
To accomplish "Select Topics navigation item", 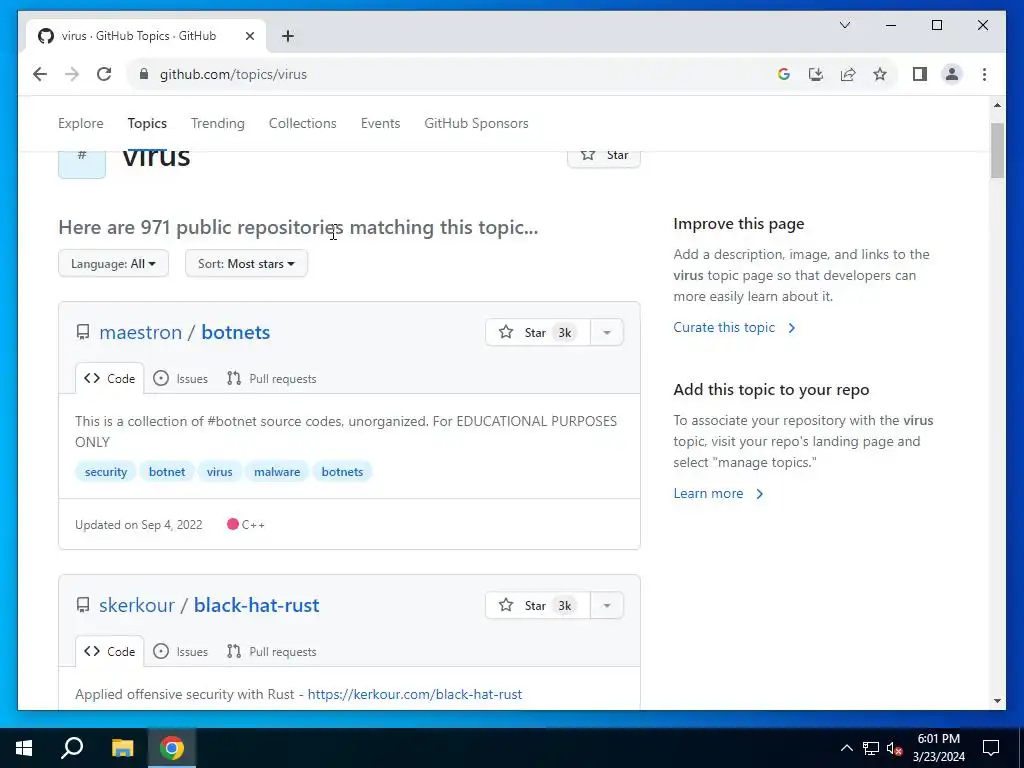I will 147,123.
